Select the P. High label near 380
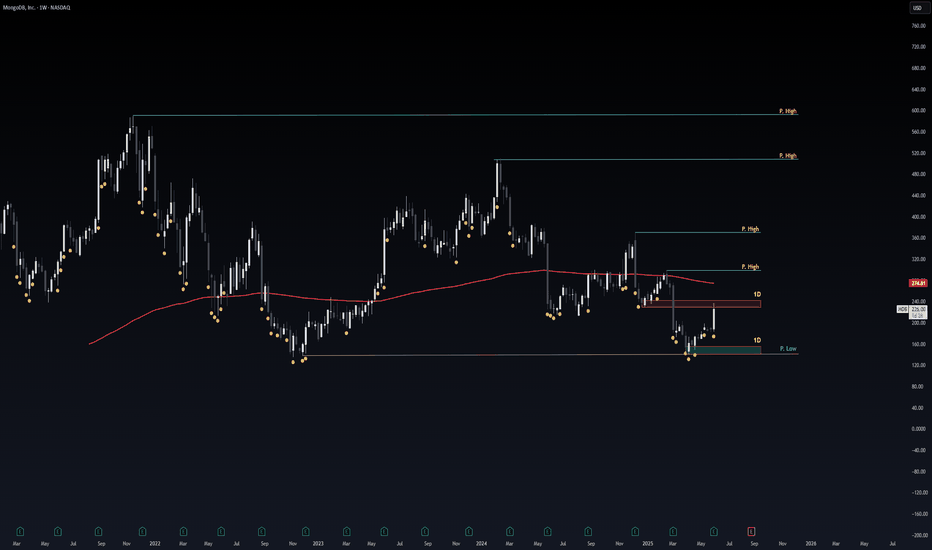 (x=750, y=229)
